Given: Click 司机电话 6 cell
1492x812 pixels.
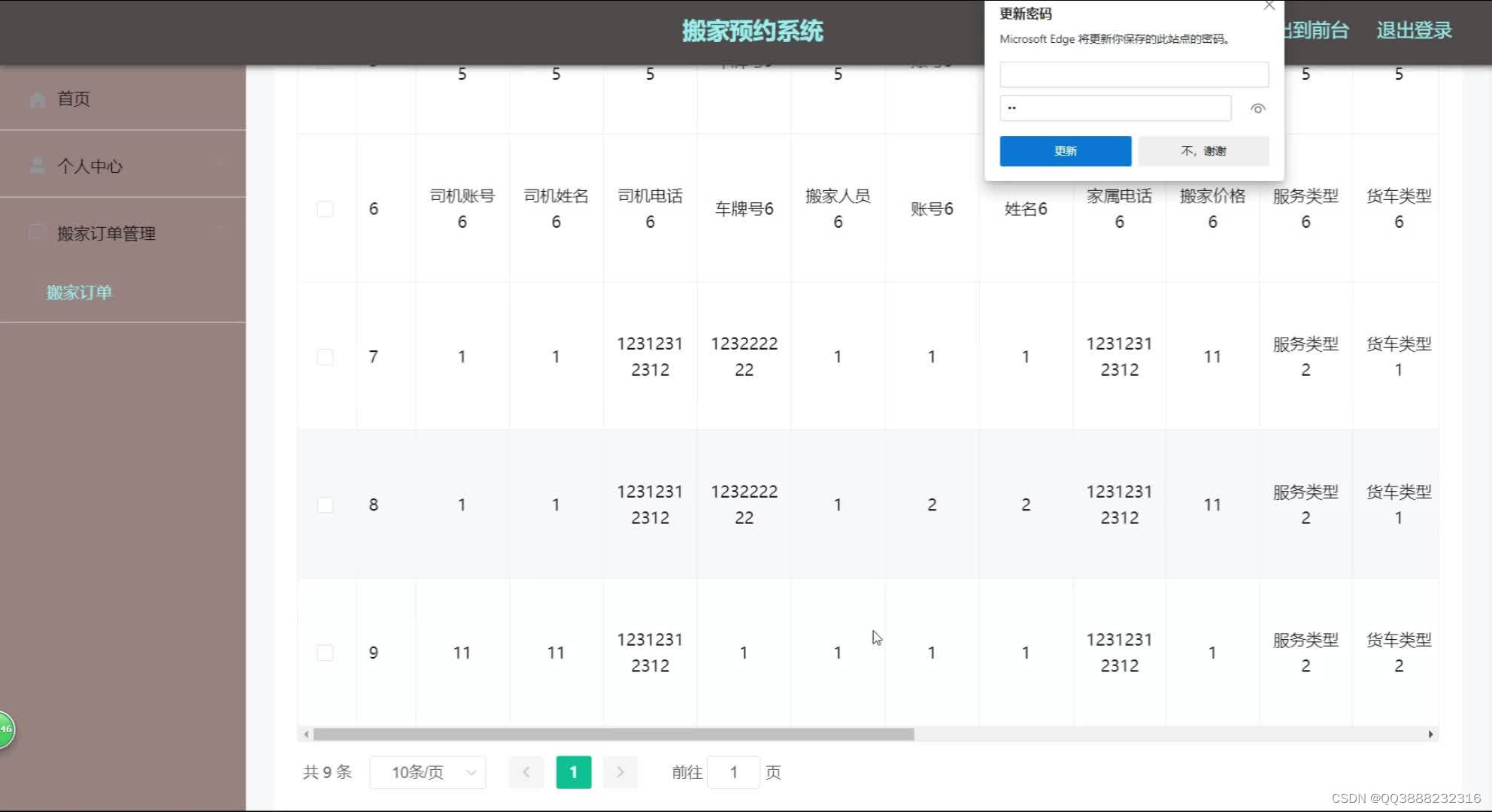Looking at the screenshot, I should click(650, 209).
